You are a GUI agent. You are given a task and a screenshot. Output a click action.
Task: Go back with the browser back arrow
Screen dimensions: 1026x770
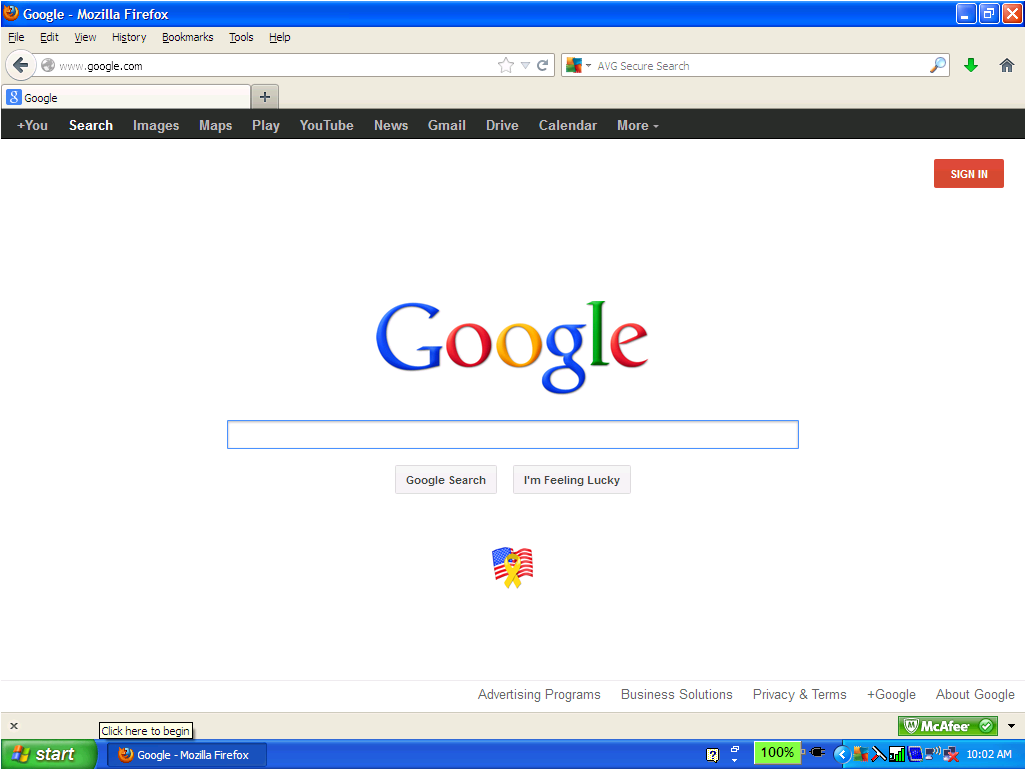click(x=20, y=65)
